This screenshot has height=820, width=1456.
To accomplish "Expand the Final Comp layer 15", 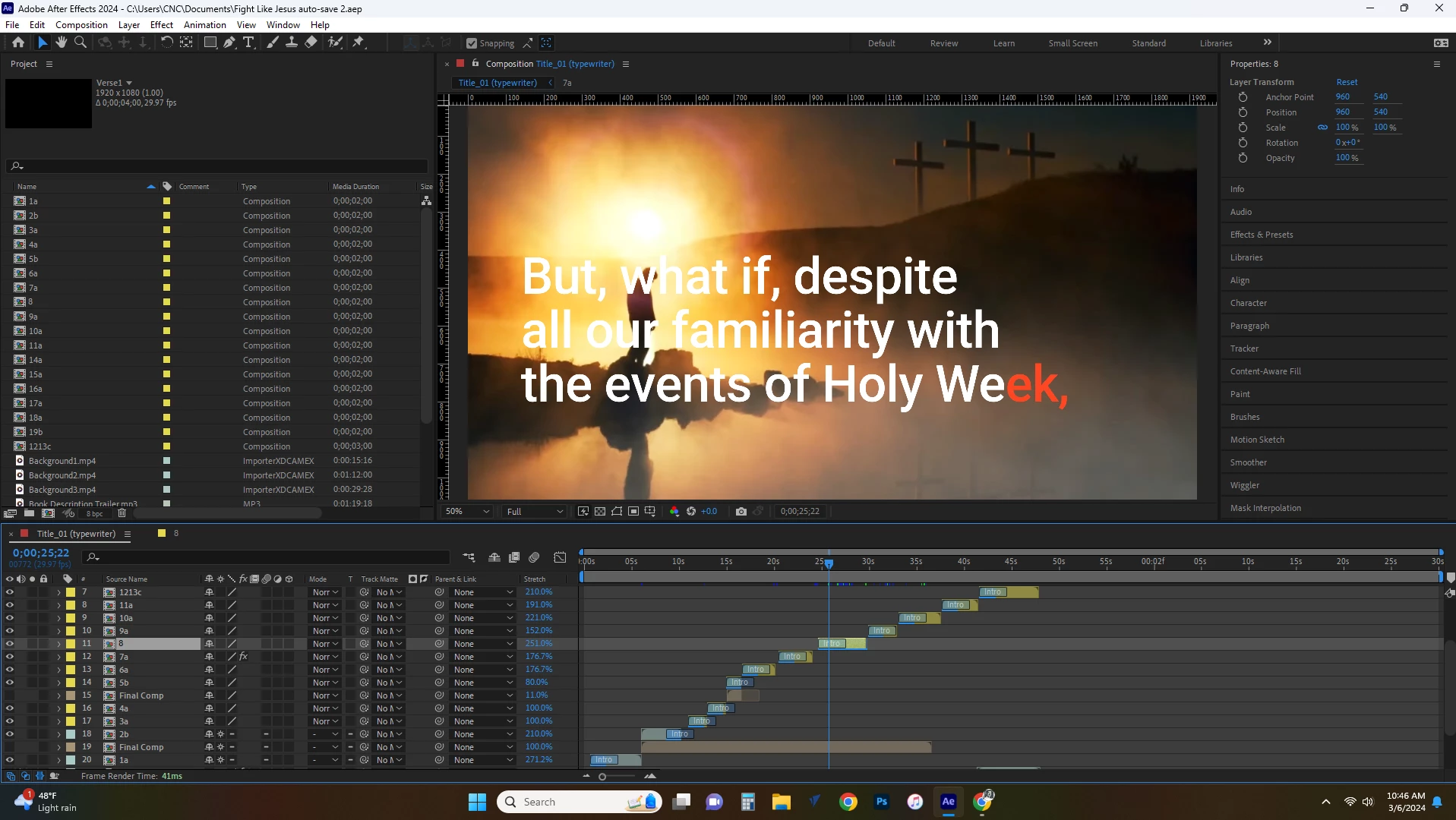I will coord(58,695).
